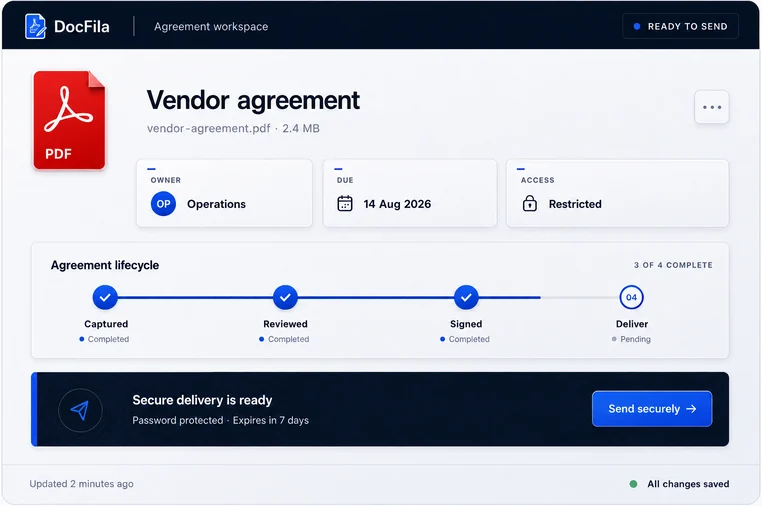Select the pending 04 Deliver step marker

click(x=631, y=297)
